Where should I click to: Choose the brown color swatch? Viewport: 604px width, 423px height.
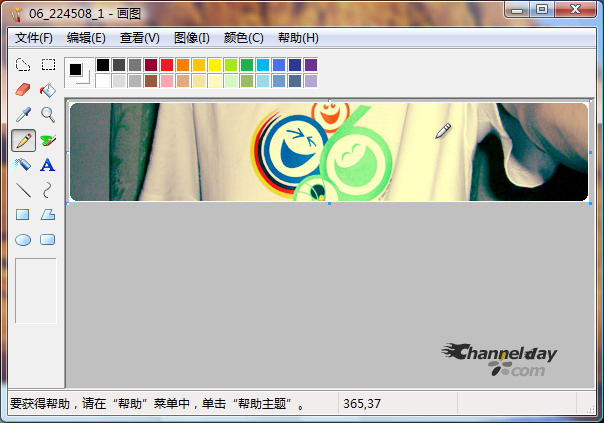click(x=151, y=81)
